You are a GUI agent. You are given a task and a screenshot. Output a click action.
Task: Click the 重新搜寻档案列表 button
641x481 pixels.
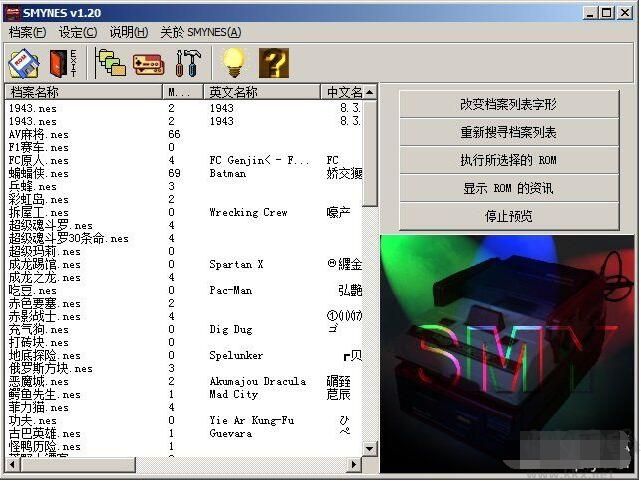click(509, 132)
